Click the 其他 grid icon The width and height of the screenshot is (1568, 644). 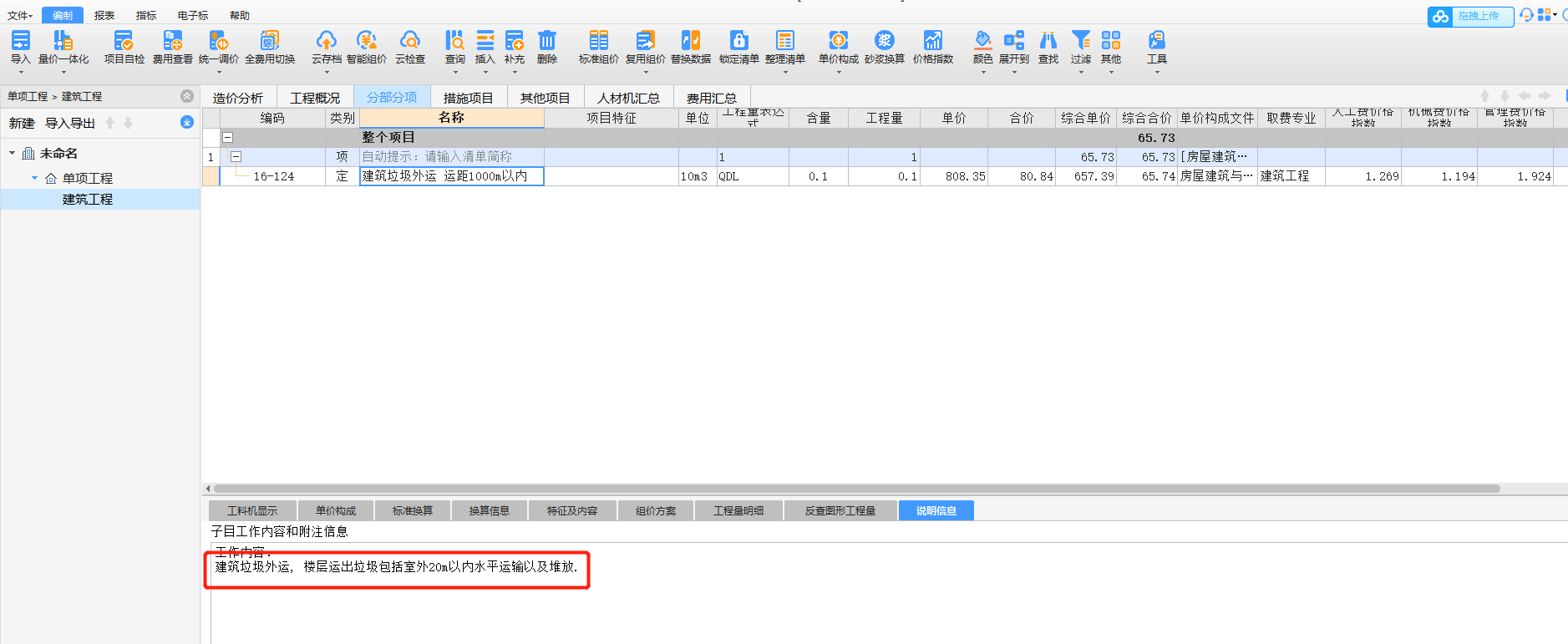[1110, 40]
